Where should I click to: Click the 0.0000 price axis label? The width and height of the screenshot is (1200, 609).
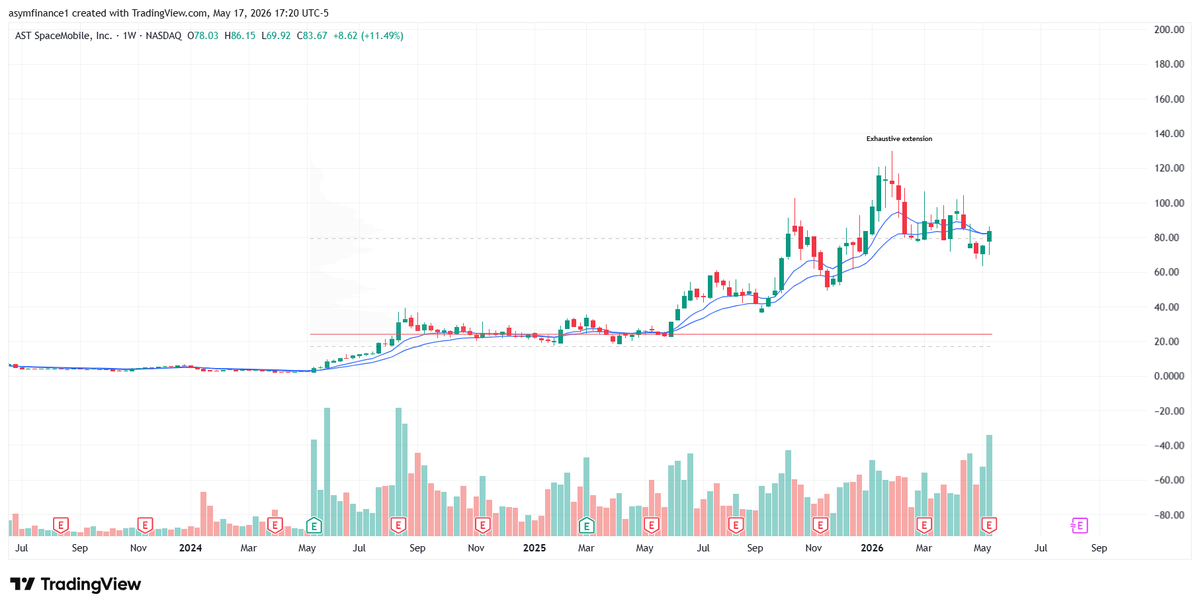pos(1168,376)
